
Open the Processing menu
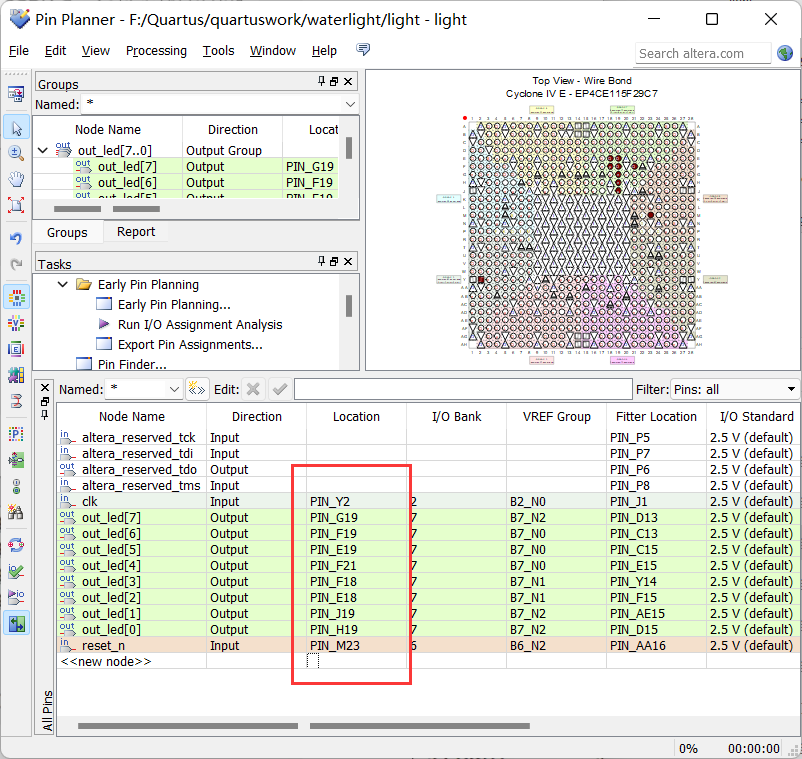pos(156,51)
